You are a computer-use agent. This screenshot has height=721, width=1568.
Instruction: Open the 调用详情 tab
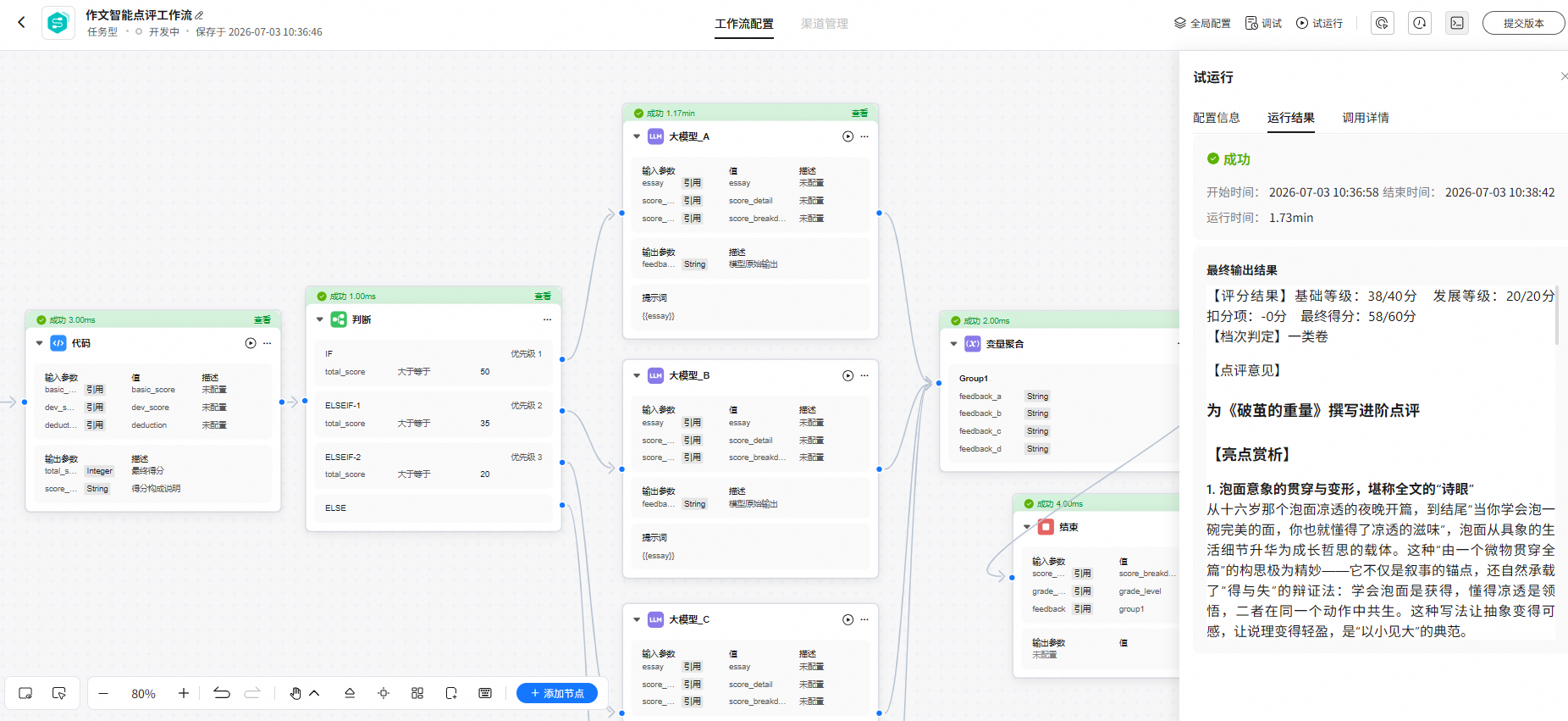pyautogui.click(x=1366, y=118)
